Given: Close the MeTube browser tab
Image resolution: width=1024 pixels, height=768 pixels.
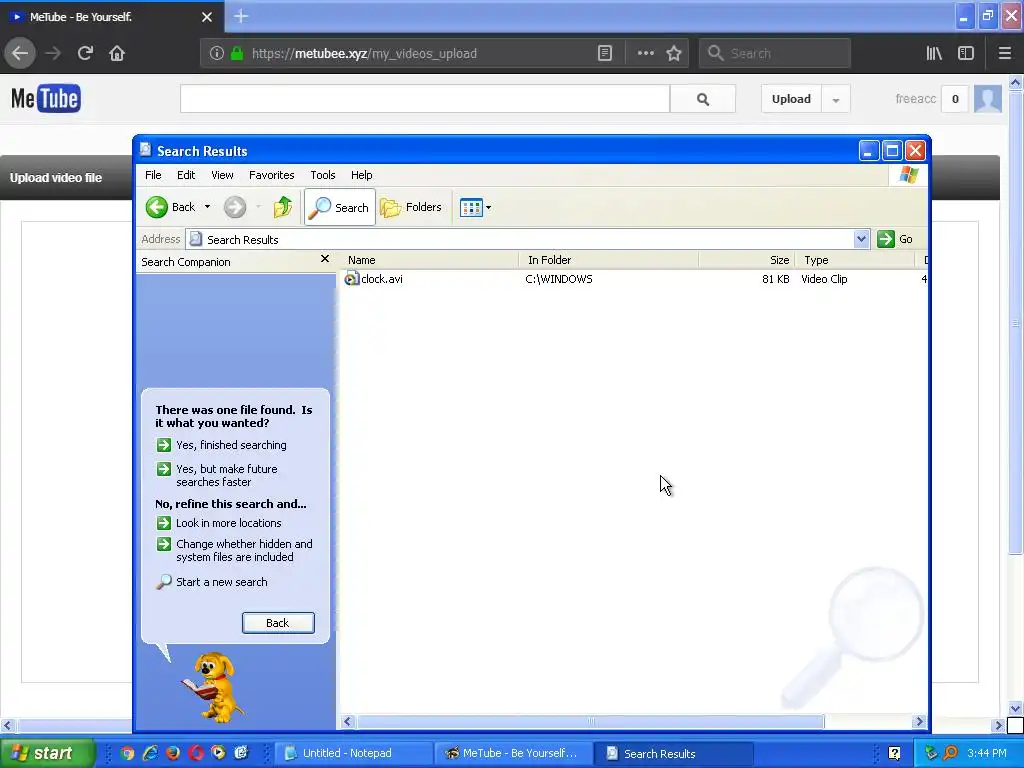Looking at the screenshot, I should click(206, 17).
